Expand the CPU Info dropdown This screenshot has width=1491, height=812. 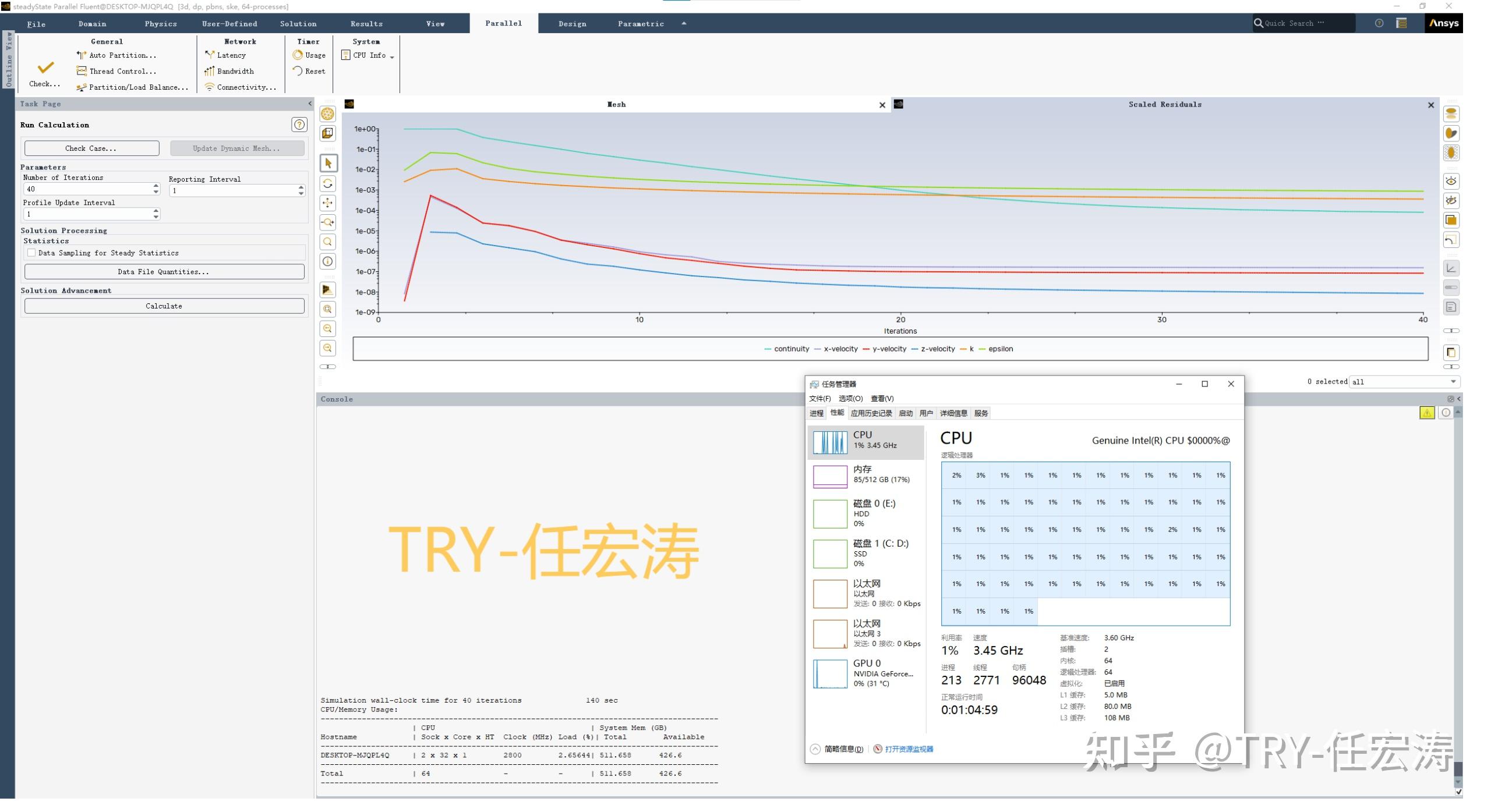click(x=392, y=56)
